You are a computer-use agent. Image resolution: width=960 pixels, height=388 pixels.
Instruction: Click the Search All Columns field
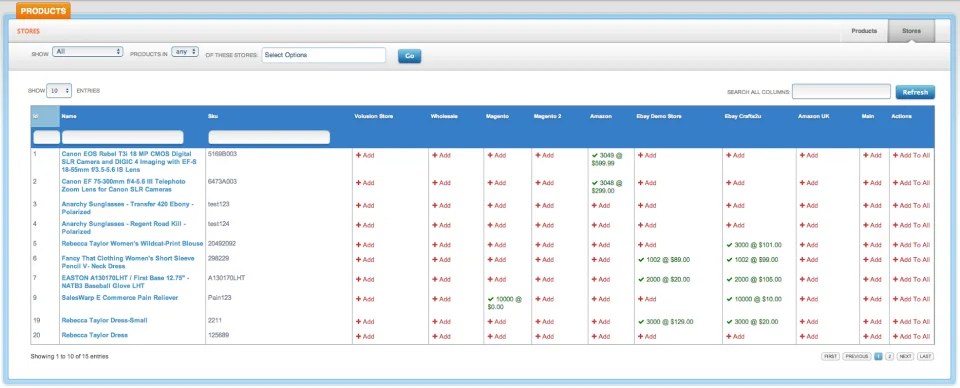click(x=841, y=92)
